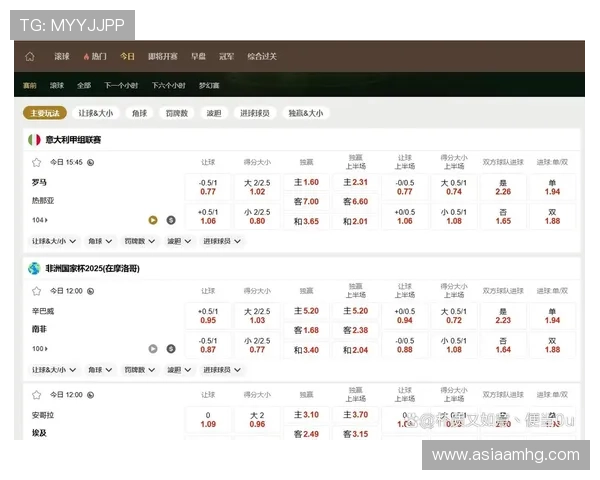Select 主 3.10 odds for 安哥拉

pos(306,415)
